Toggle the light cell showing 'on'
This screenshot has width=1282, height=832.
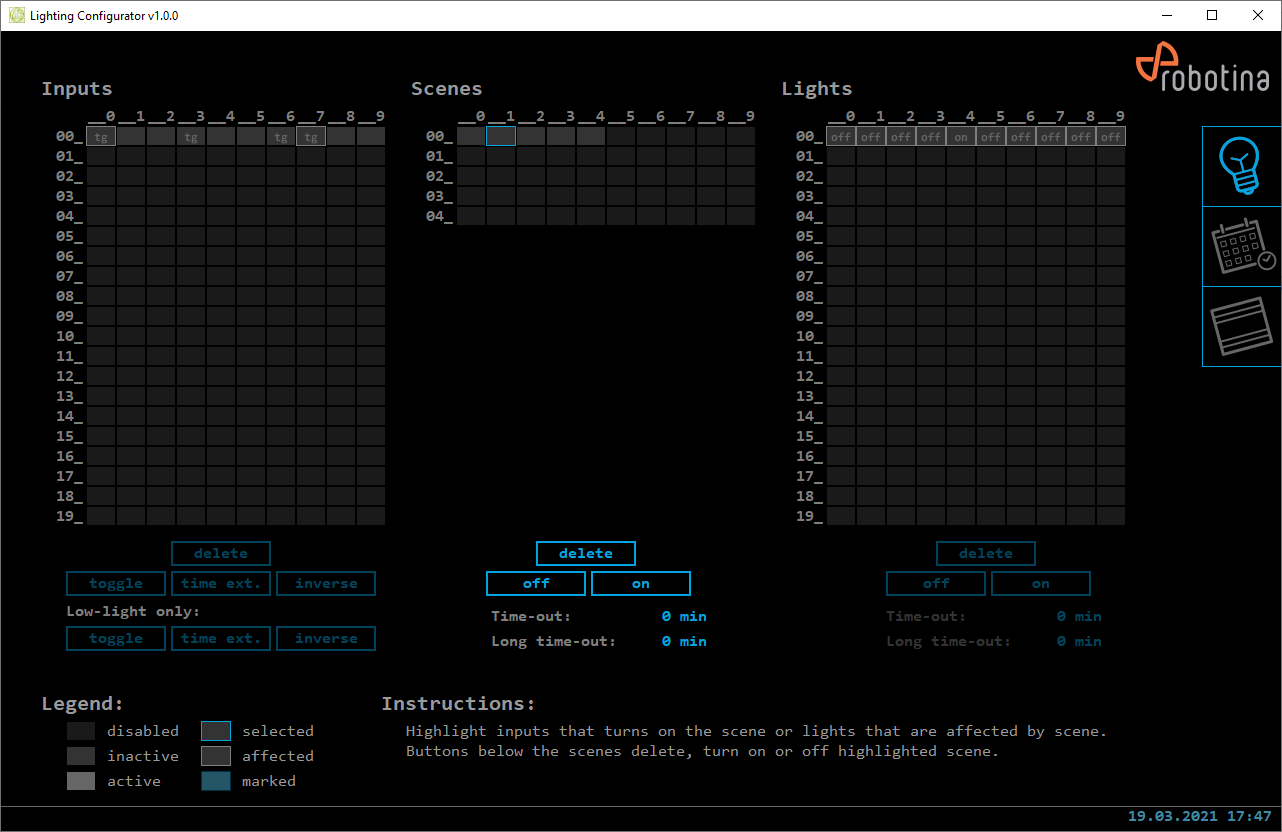click(961, 137)
